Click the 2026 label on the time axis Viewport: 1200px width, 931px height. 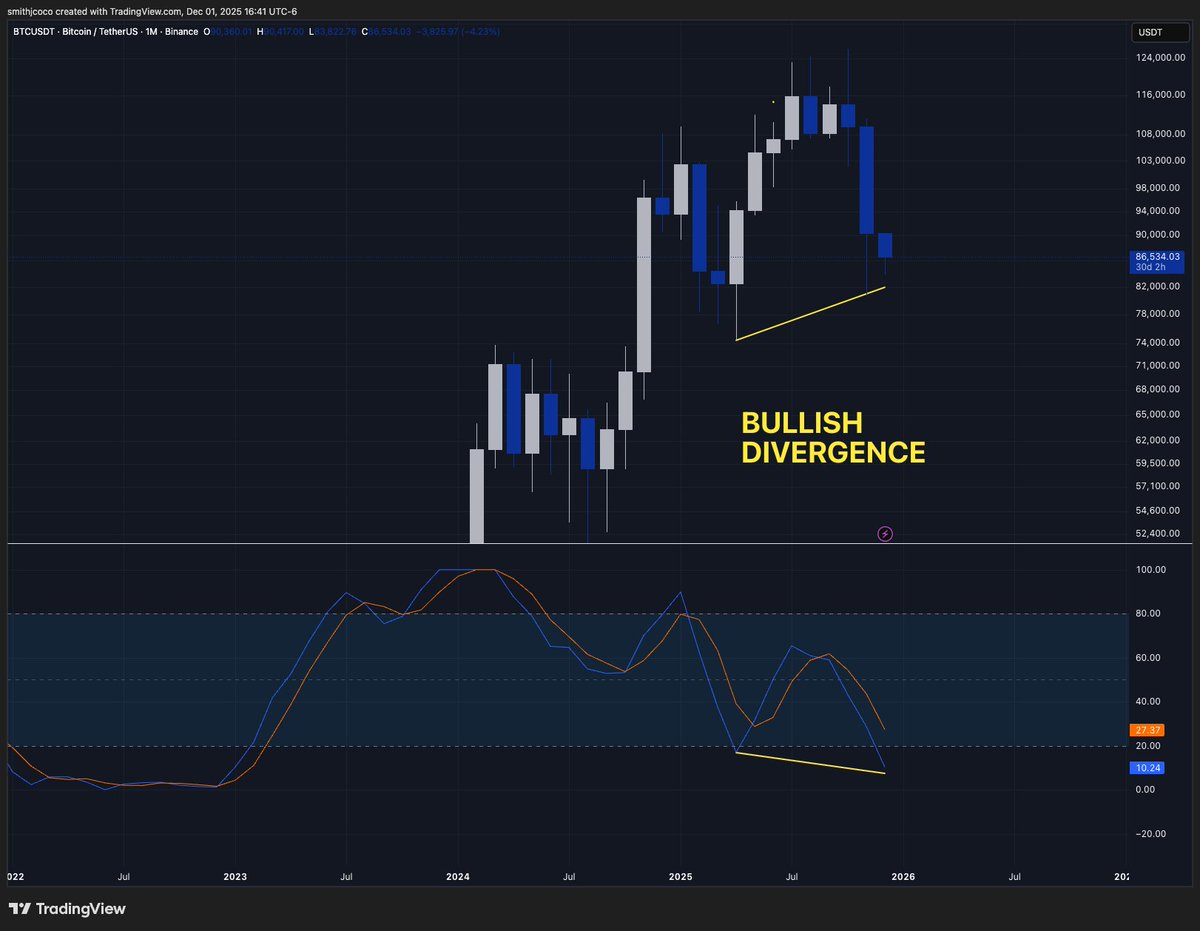click(904, 877)
